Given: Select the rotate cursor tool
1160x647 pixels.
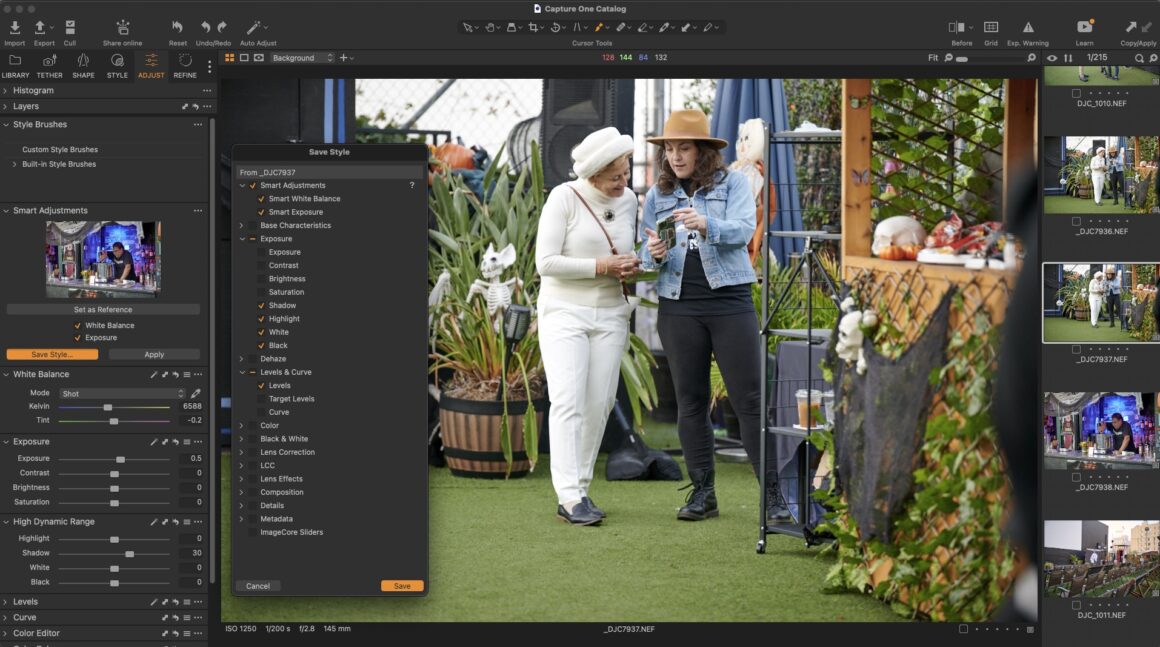Looking at the screenshot, I should click(555, 27).
